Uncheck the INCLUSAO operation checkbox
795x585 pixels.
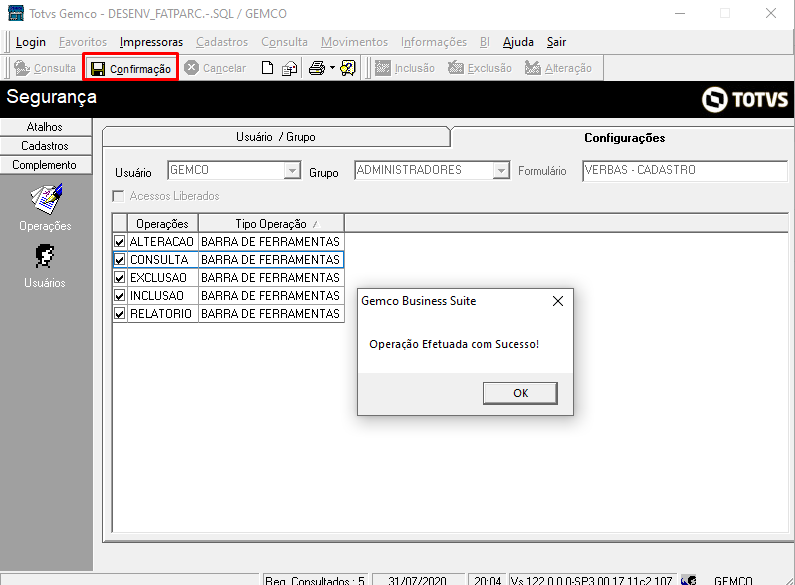click(x=120, y=296)
